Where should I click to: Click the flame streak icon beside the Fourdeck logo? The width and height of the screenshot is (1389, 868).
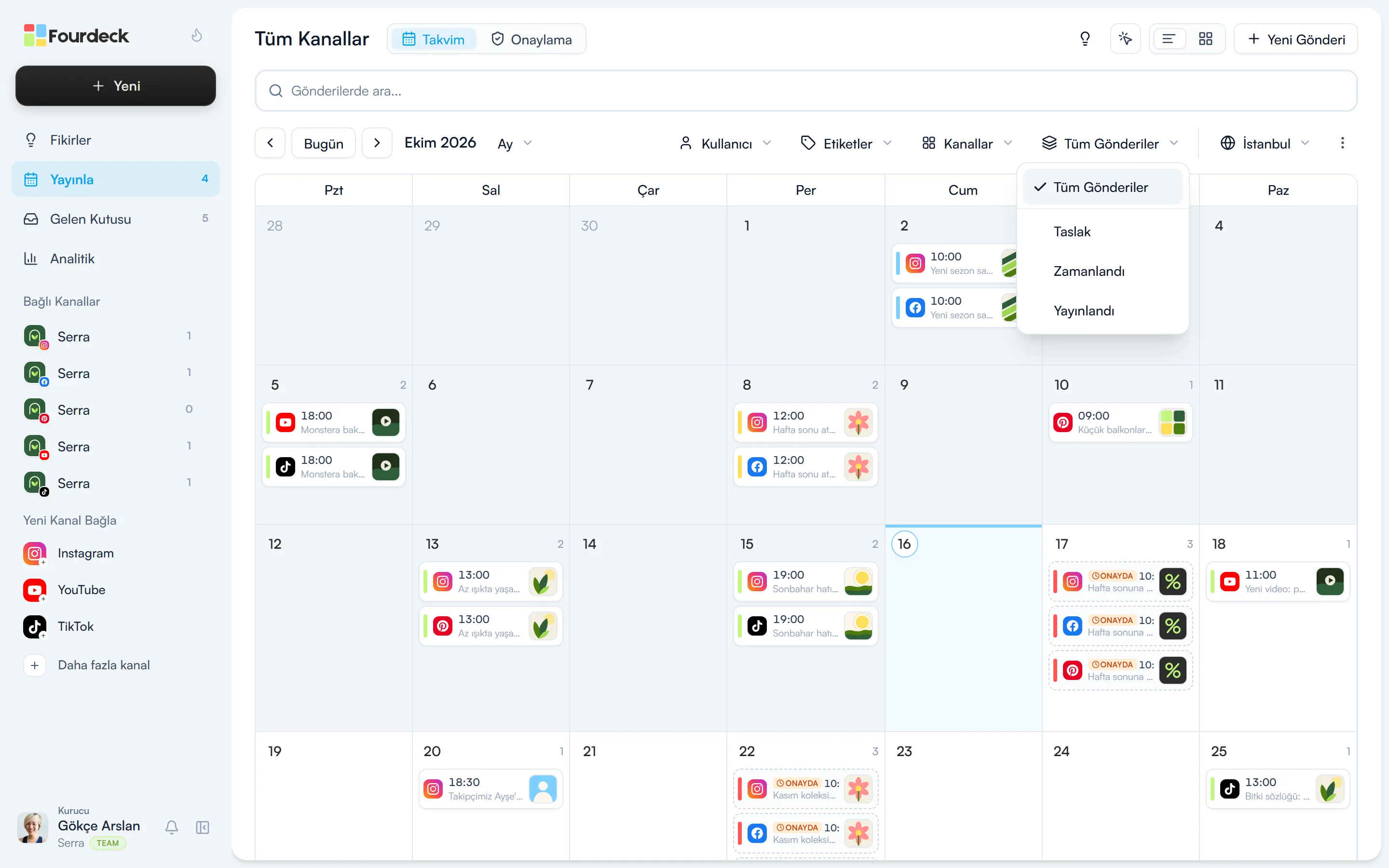[x=197, y=36]
